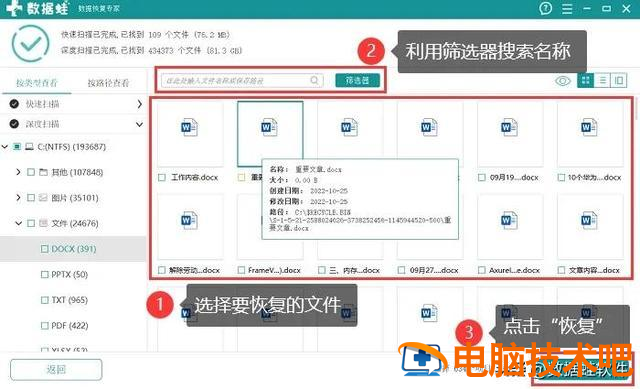The height and width of the screenshot is (389, 640).
Task: Open the hamburger menu in title bar
Action: [x=567, y=9]
